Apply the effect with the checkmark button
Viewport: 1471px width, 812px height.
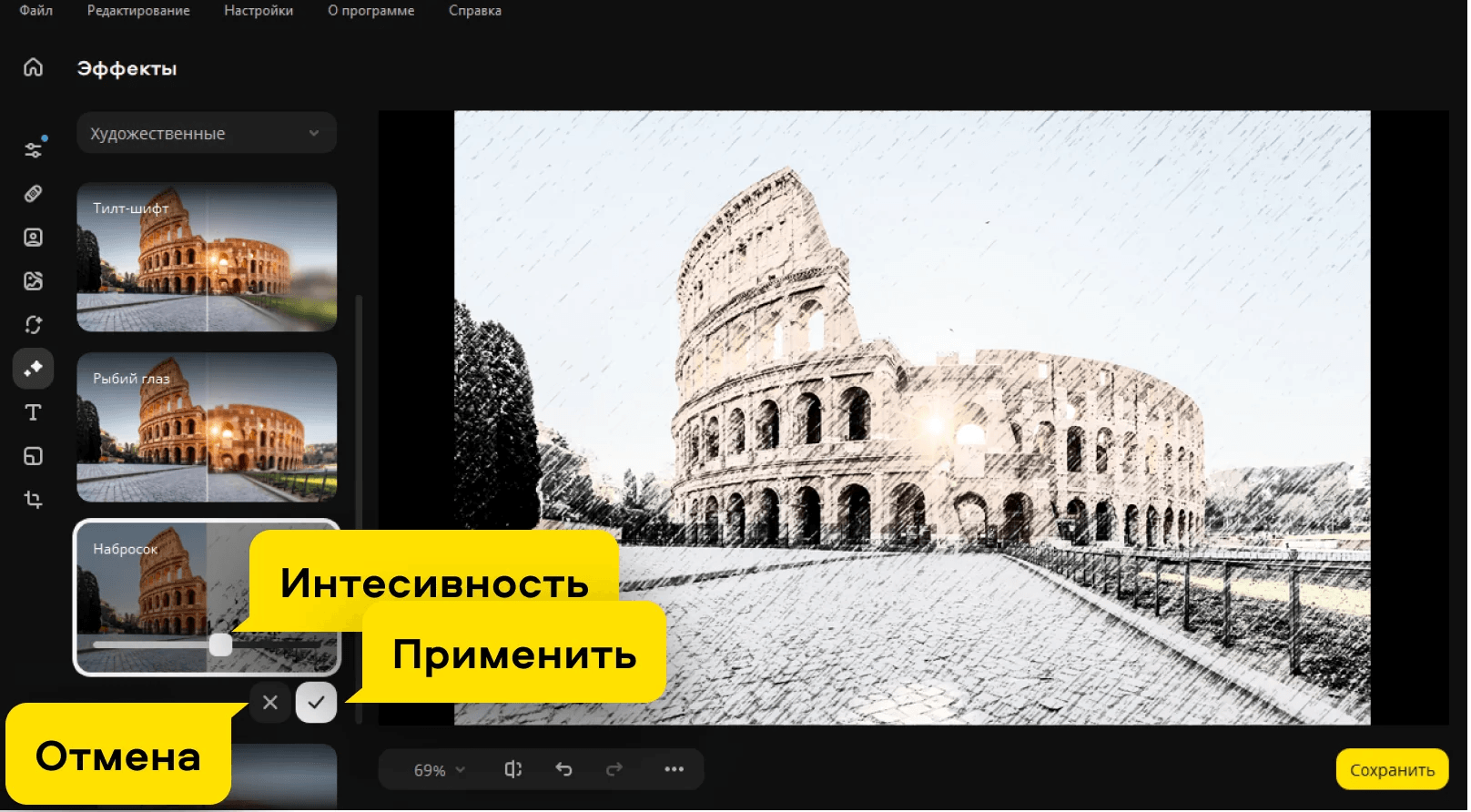[x=316, y=703]
